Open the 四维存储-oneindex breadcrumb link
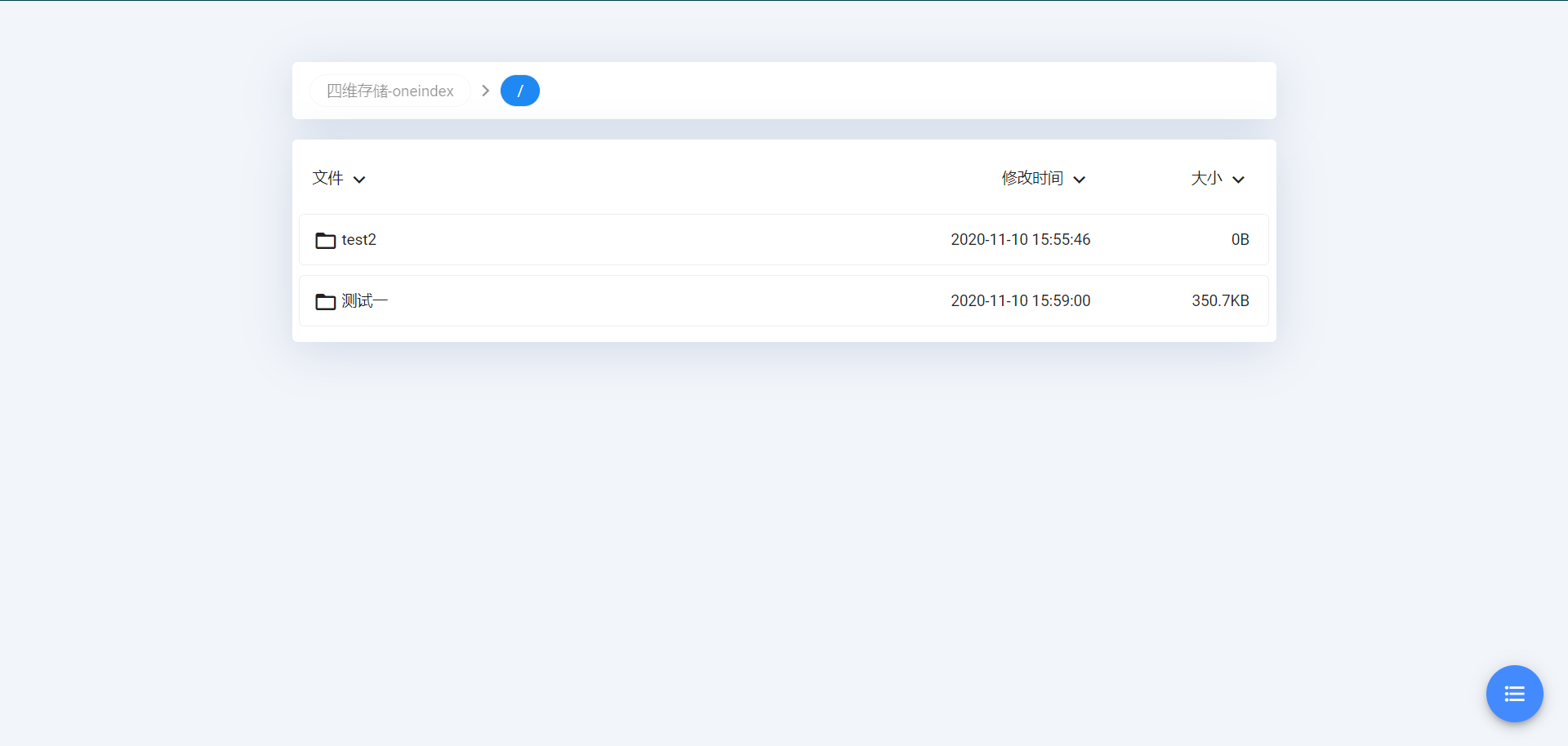 [x=390, y=91]
